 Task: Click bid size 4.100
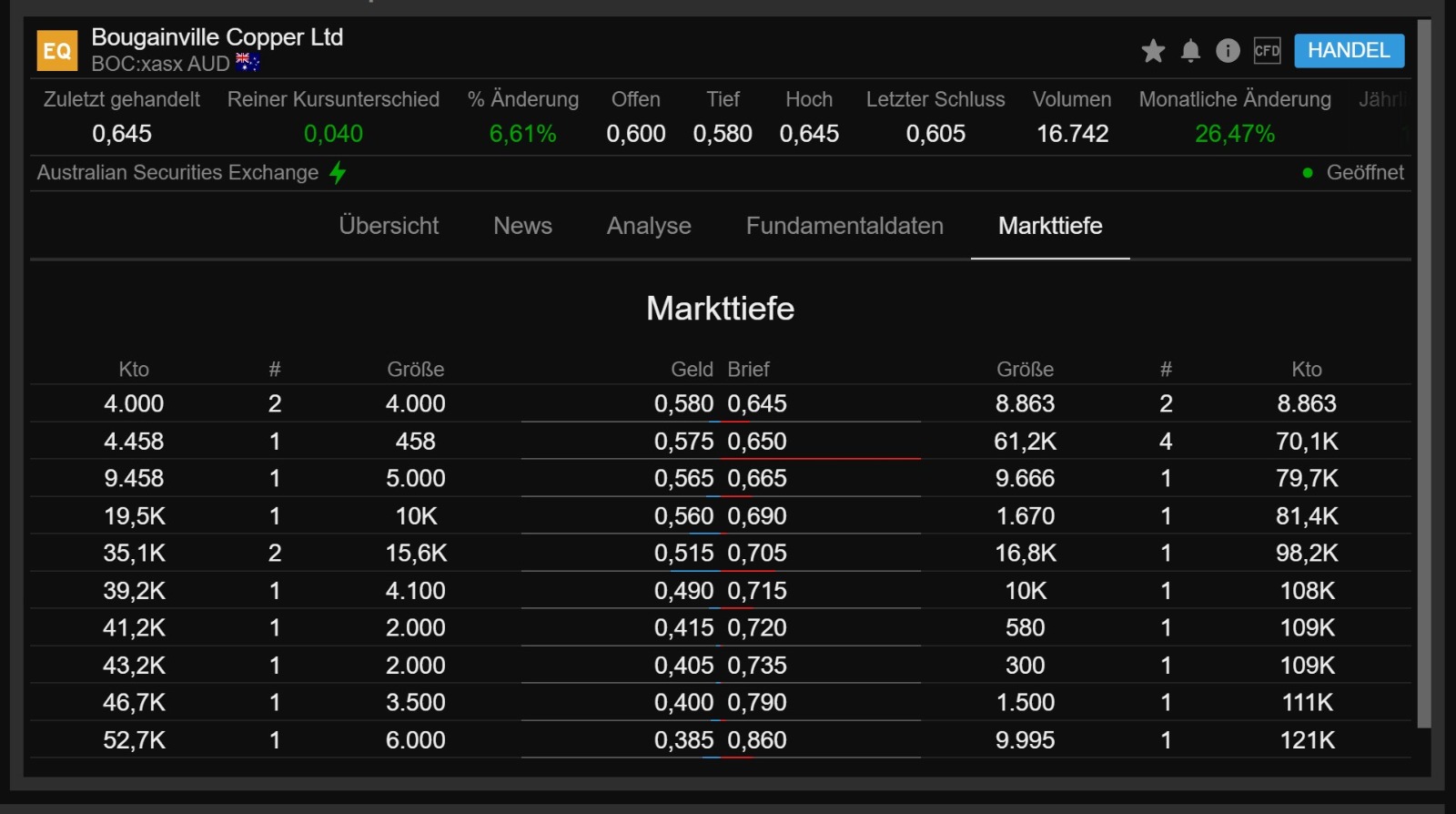pyautogui.click(x=416, y=591)
